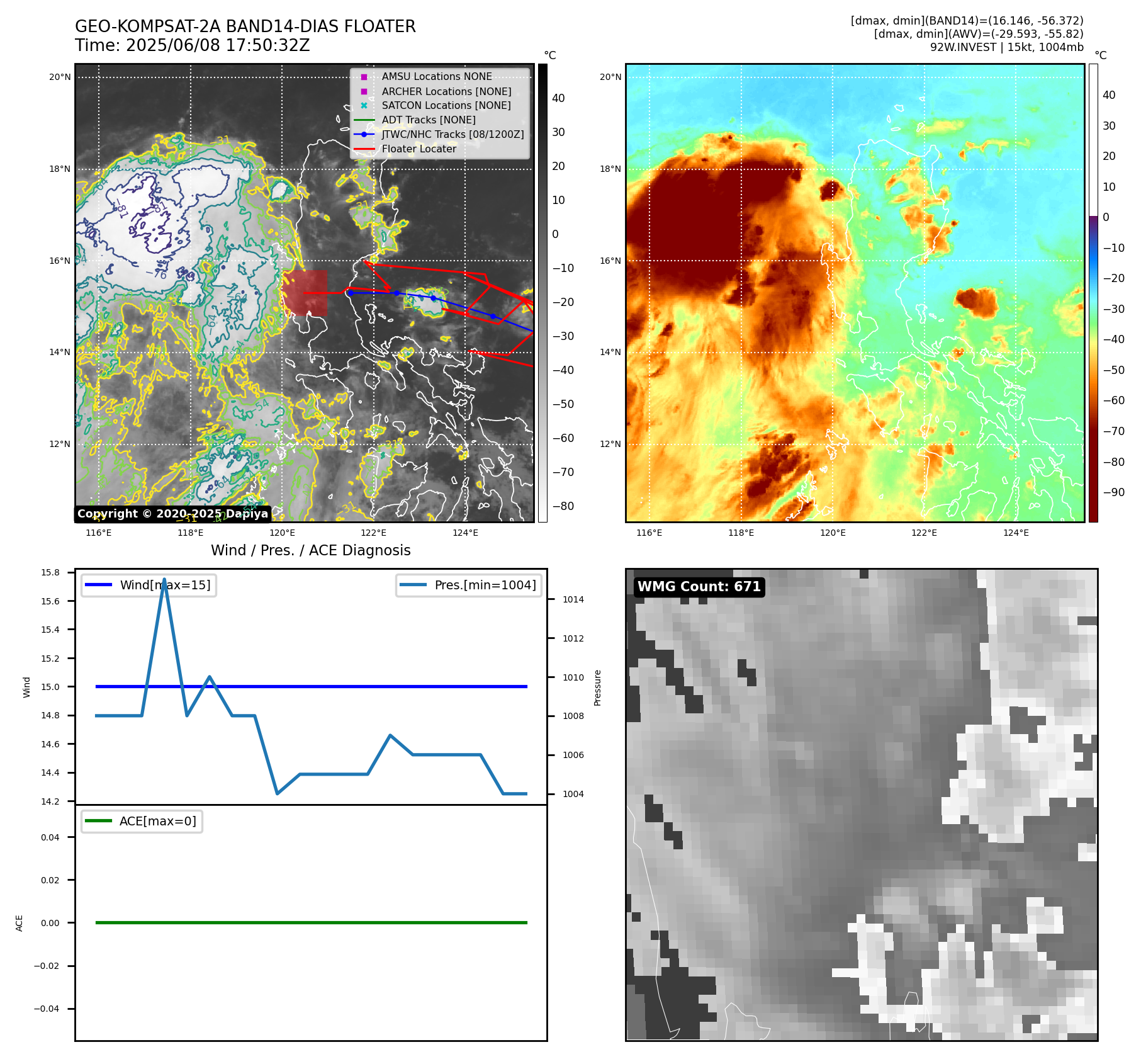Click the grayscale temperature colorbar
This screenshot has width=1141, height=1064.
click(542, 293)
